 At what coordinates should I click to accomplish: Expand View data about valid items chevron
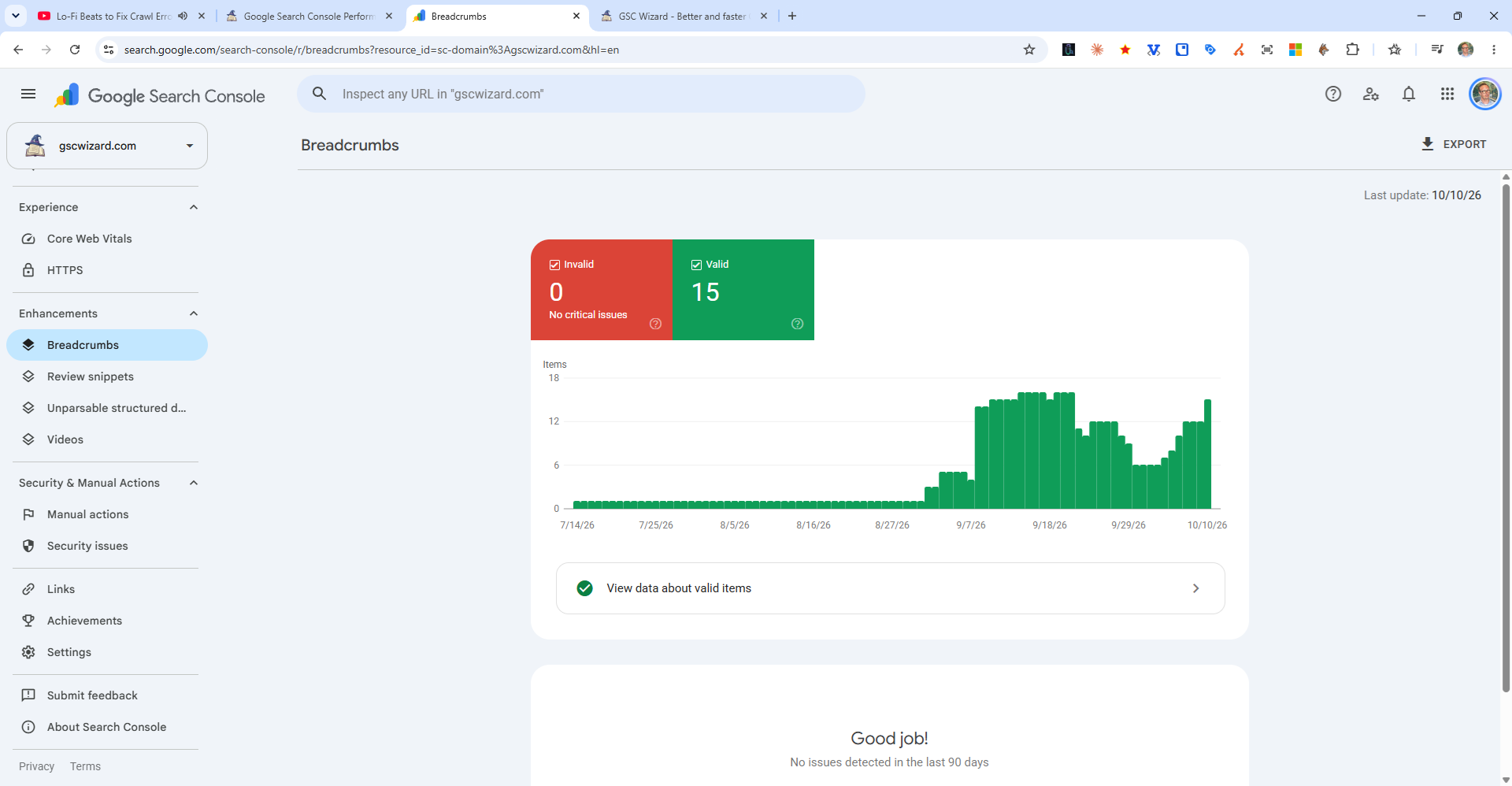coord(1195,588)
